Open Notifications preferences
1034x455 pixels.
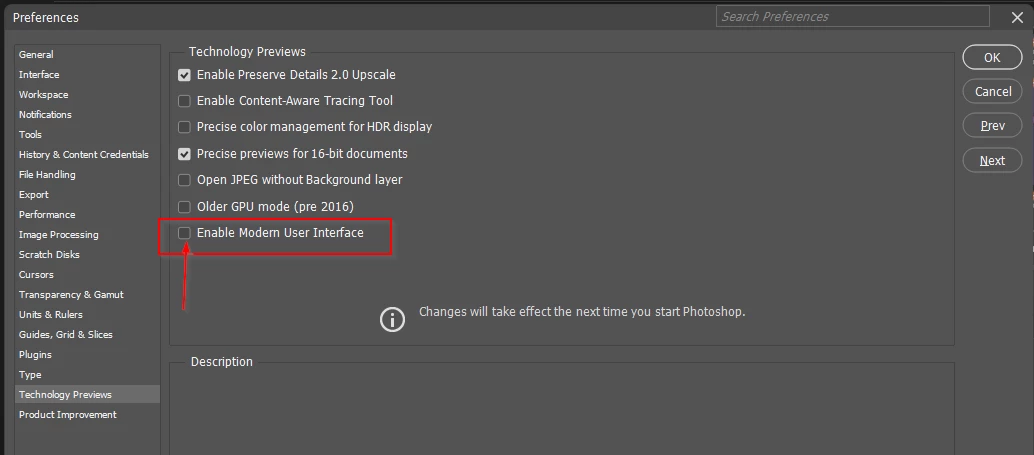click(87, 114)
